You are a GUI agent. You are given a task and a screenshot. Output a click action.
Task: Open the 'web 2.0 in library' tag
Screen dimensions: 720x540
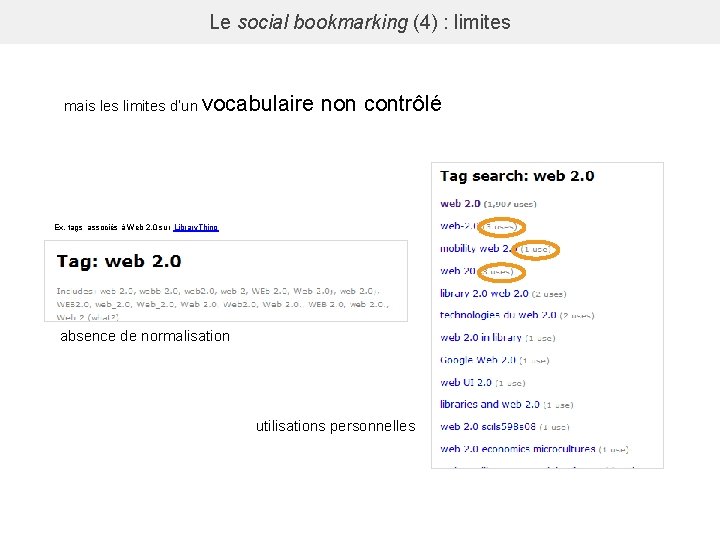(481, 338)
